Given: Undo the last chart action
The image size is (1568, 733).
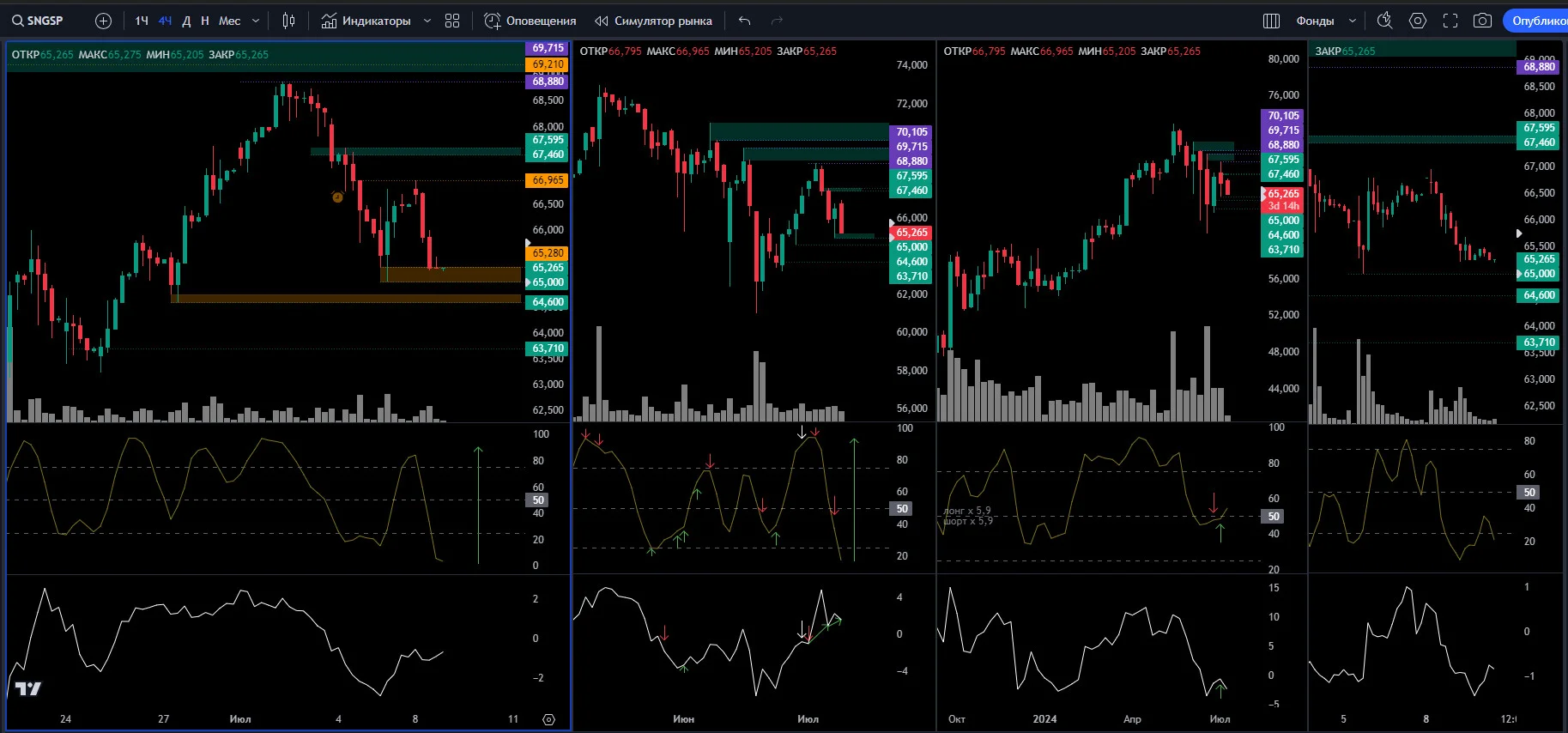Looking at the screenshot, I should click(744, 21).
